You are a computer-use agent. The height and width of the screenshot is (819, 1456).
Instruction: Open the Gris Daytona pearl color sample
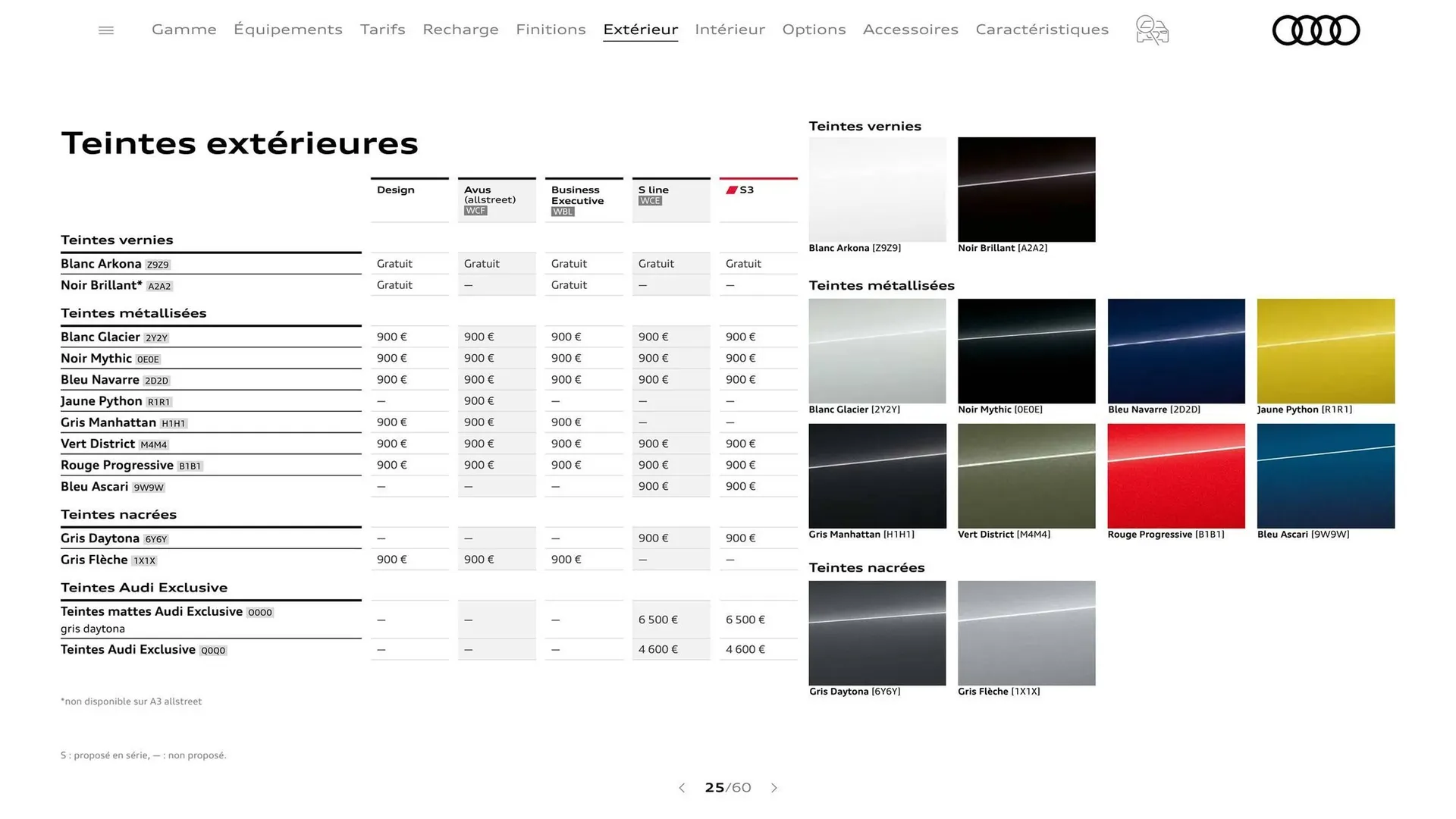(877, 632)
